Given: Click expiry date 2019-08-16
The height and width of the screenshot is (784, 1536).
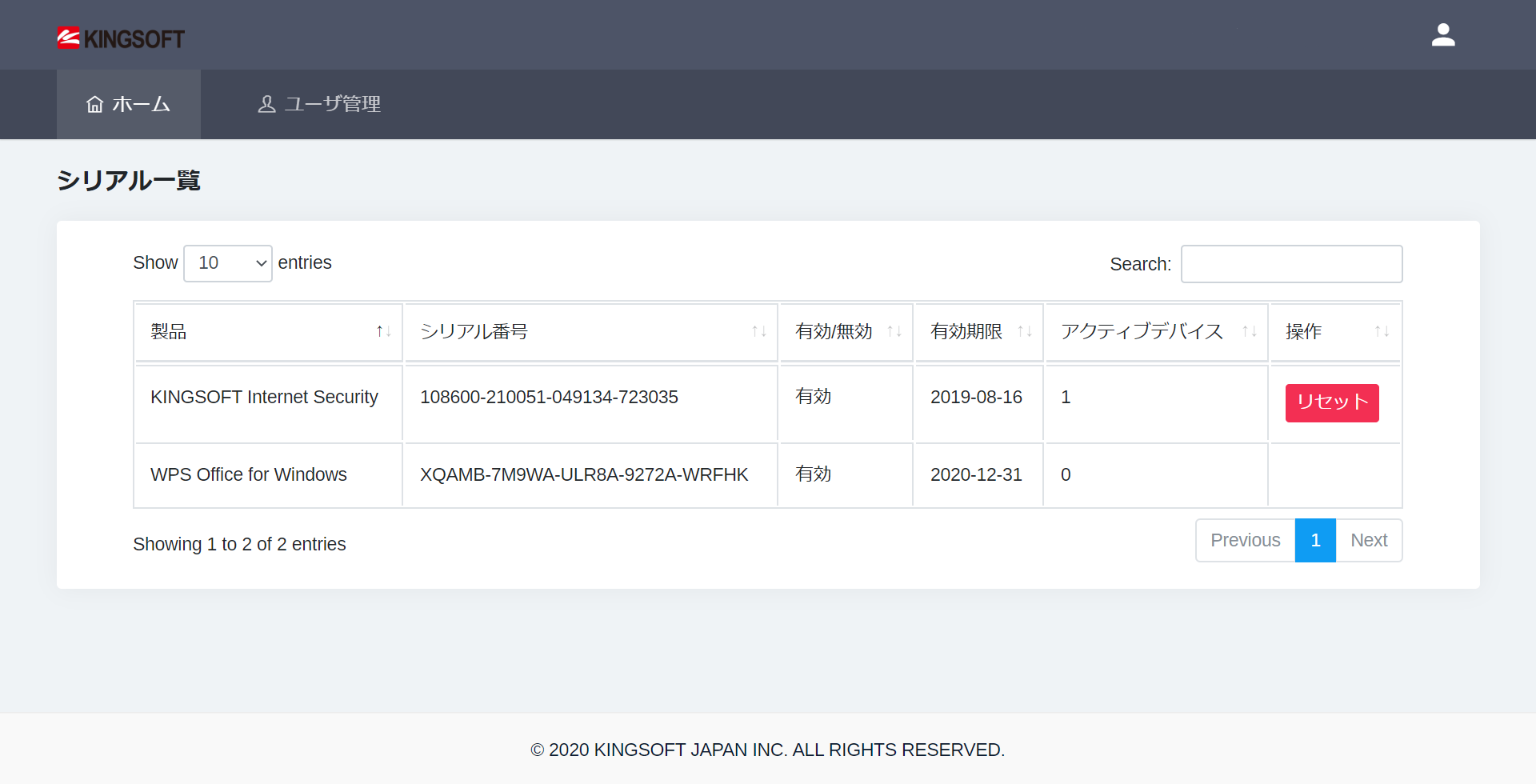Looking at the screenshot, I should [x=976, y=397].
